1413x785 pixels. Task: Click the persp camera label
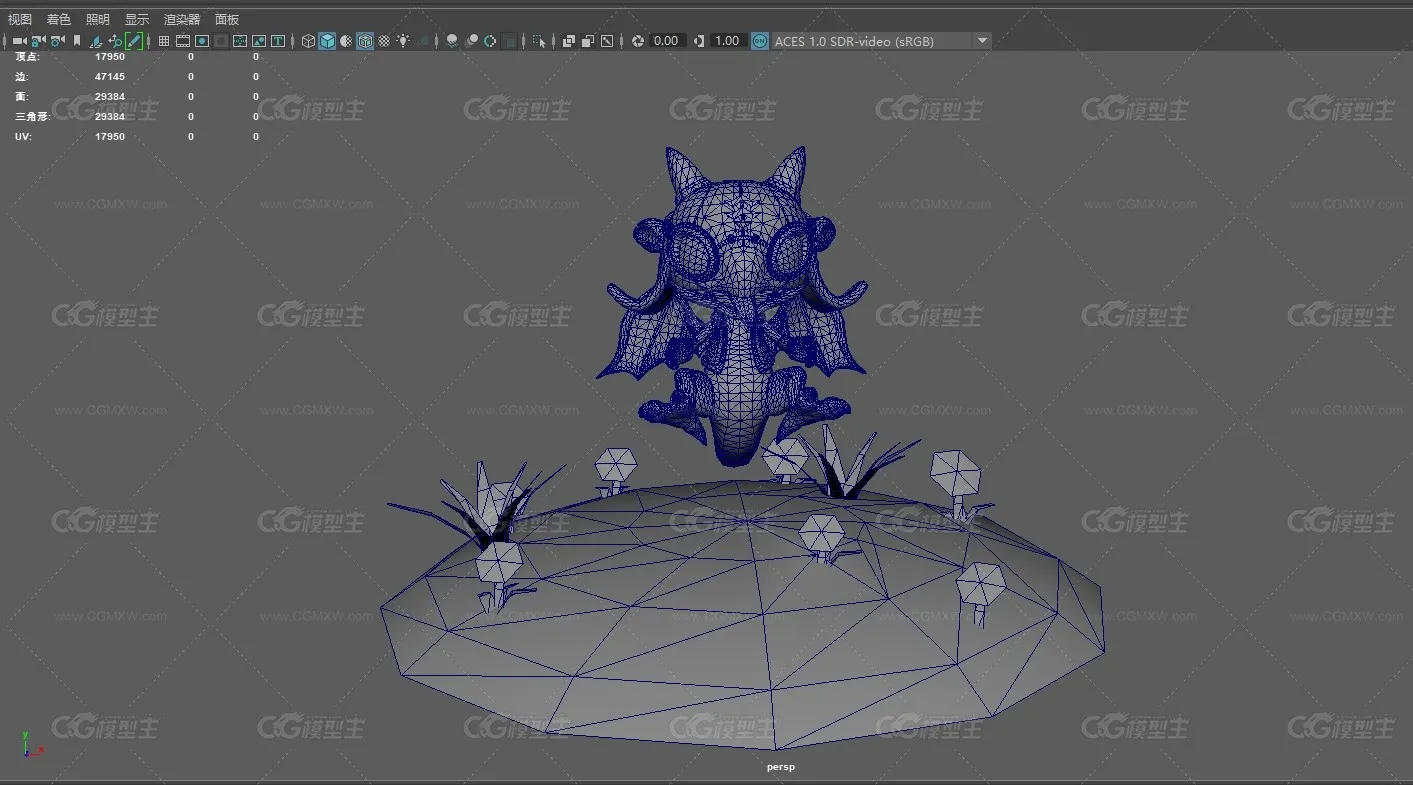tap(781, 767)
